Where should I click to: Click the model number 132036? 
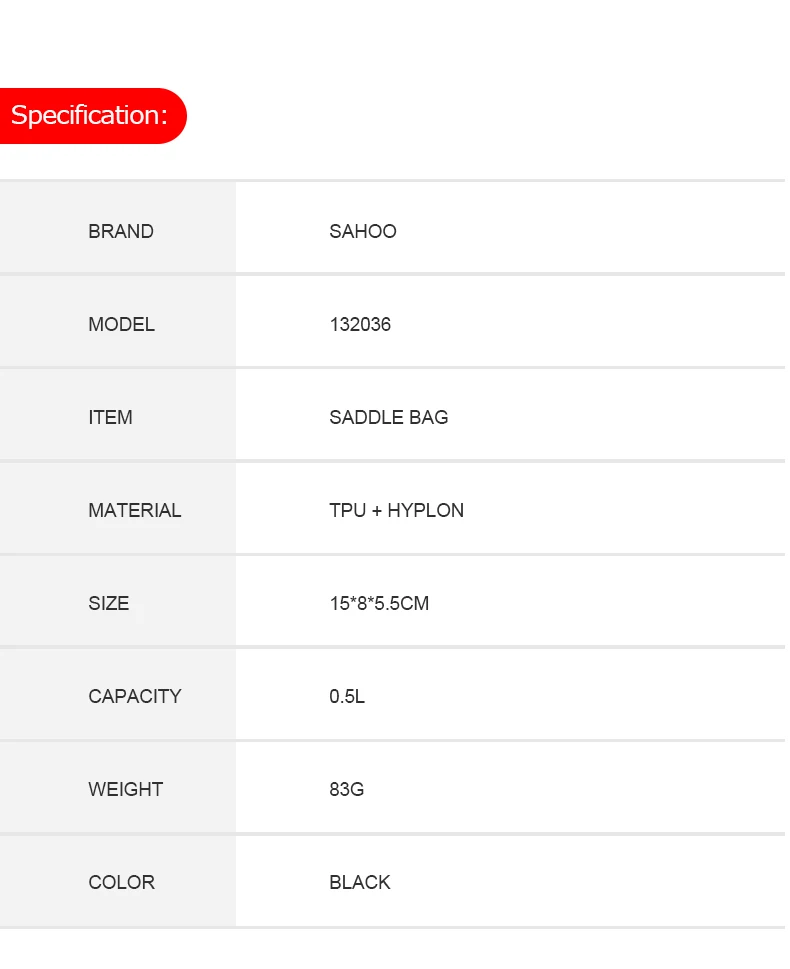(360, 324)
